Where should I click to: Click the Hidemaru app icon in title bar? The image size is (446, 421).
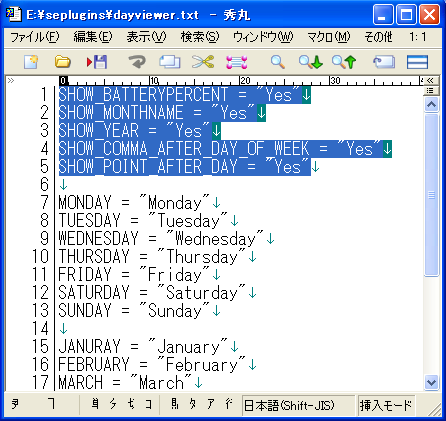13,15
